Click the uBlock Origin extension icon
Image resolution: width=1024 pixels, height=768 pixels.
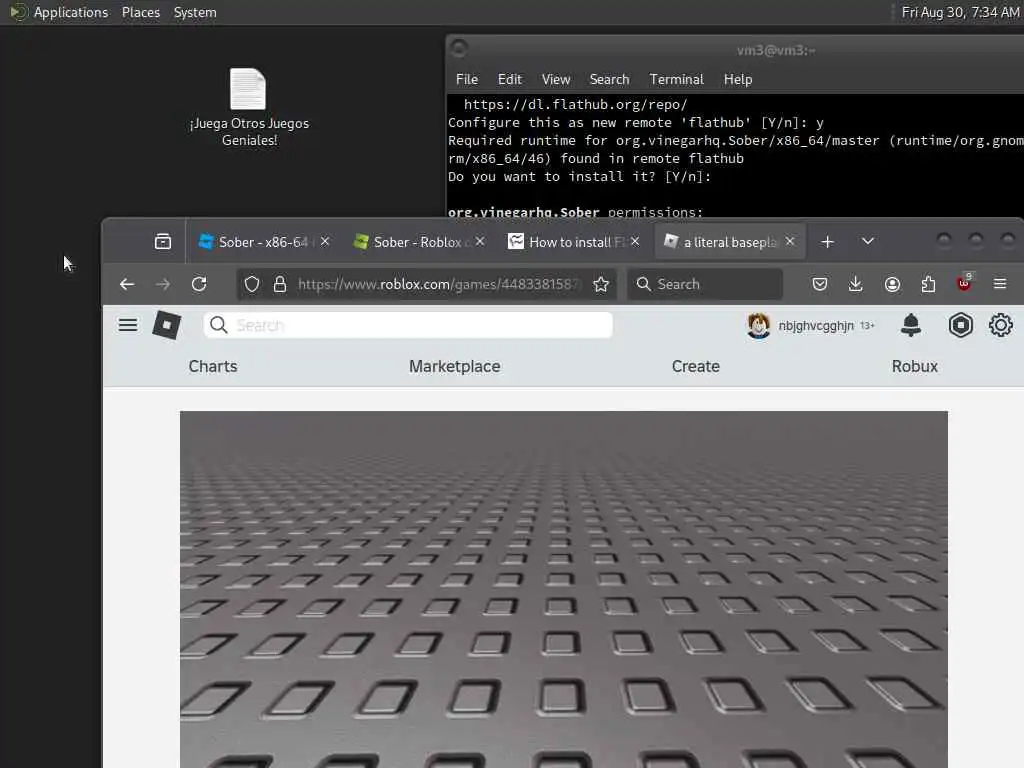(x=964, y=283)
